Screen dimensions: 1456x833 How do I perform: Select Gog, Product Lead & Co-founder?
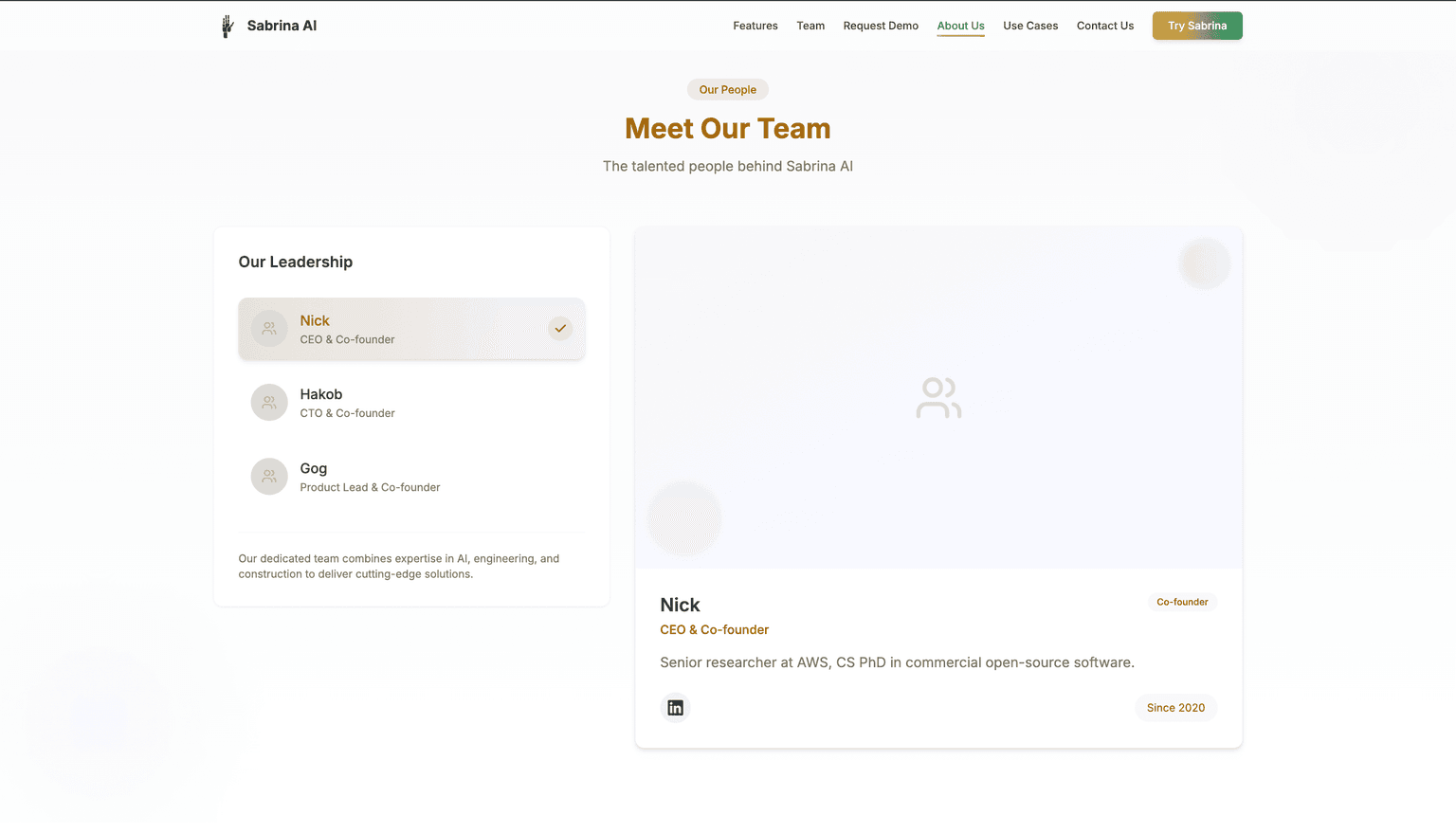(x=411, y=477)
